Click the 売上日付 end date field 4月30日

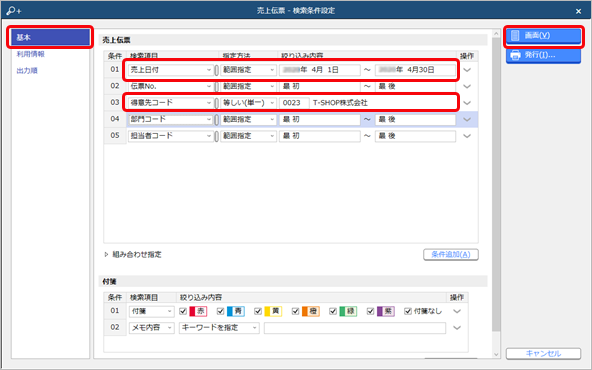click(x=415, y=70)
